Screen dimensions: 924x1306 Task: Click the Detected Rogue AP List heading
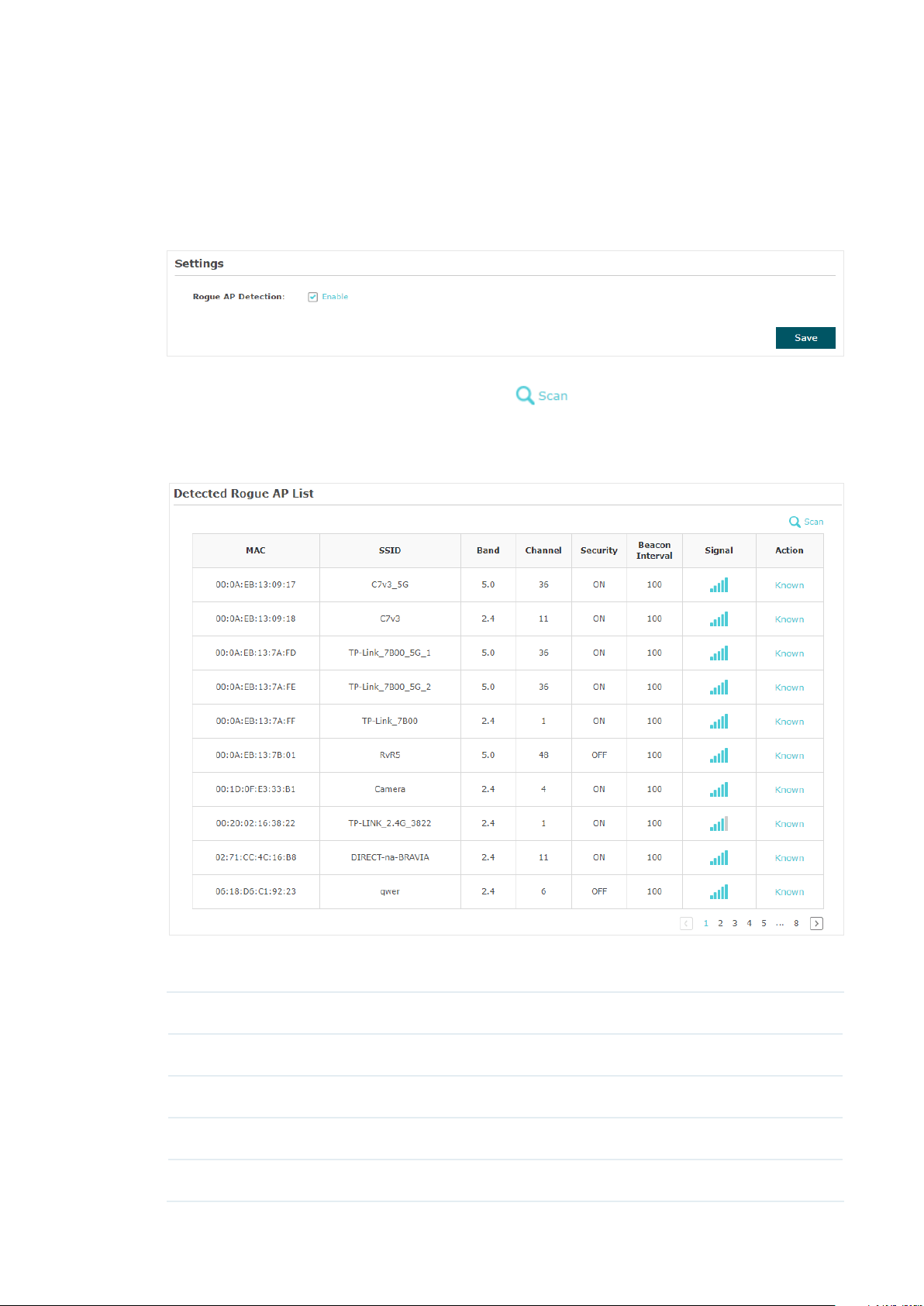click(x=243, y=494)
